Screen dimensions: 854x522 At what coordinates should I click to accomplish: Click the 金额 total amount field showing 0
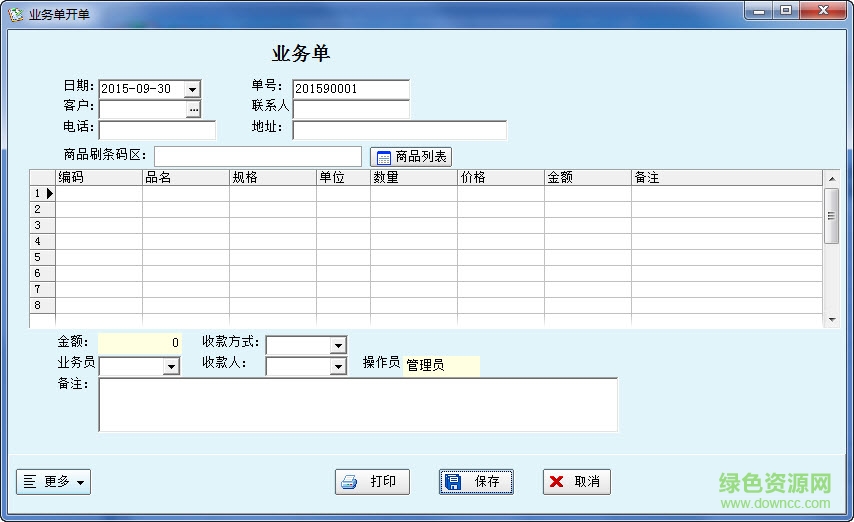point(139,343)
